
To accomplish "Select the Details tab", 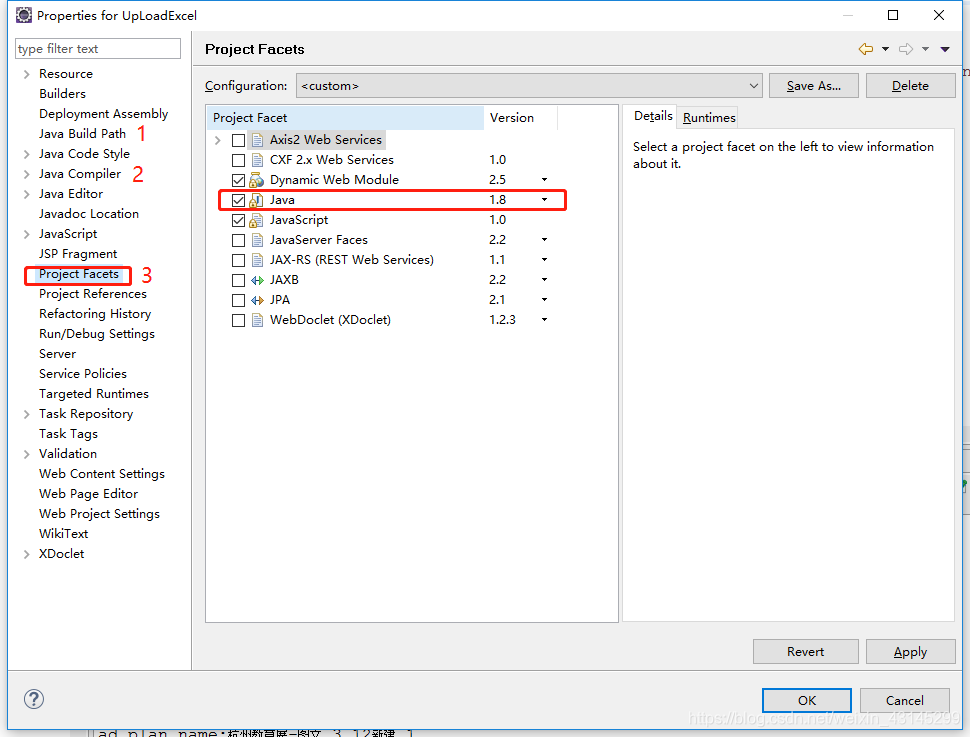I will point(652,116).
